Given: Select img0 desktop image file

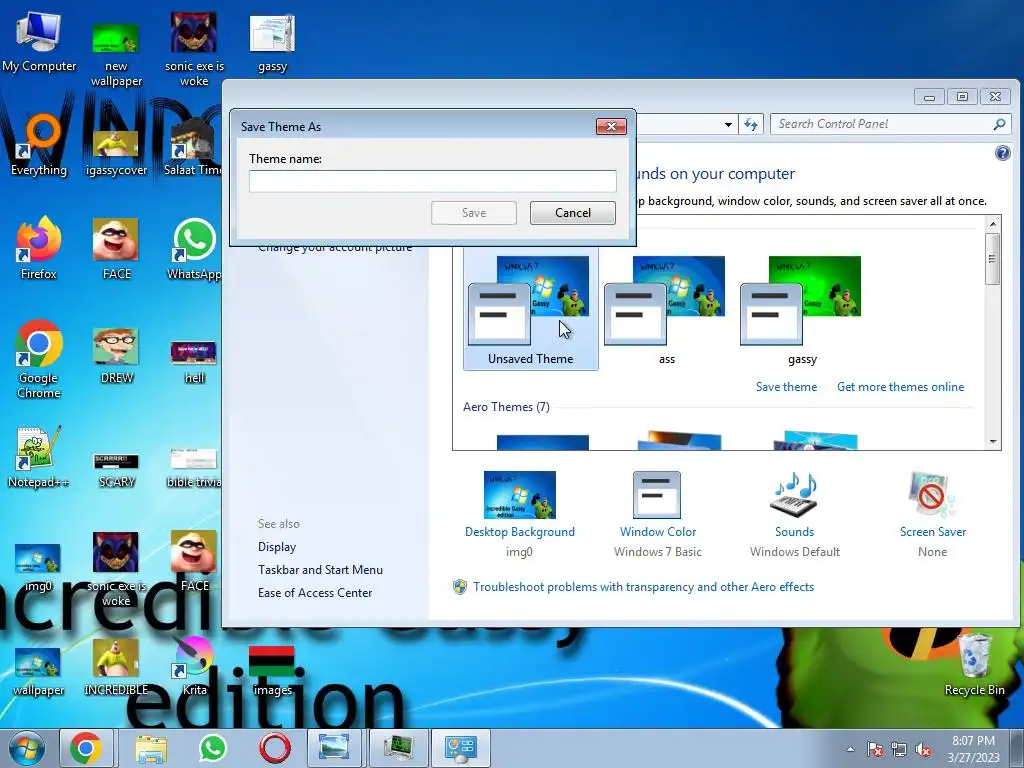Looking at the screenshot, I should click(38, 568).
